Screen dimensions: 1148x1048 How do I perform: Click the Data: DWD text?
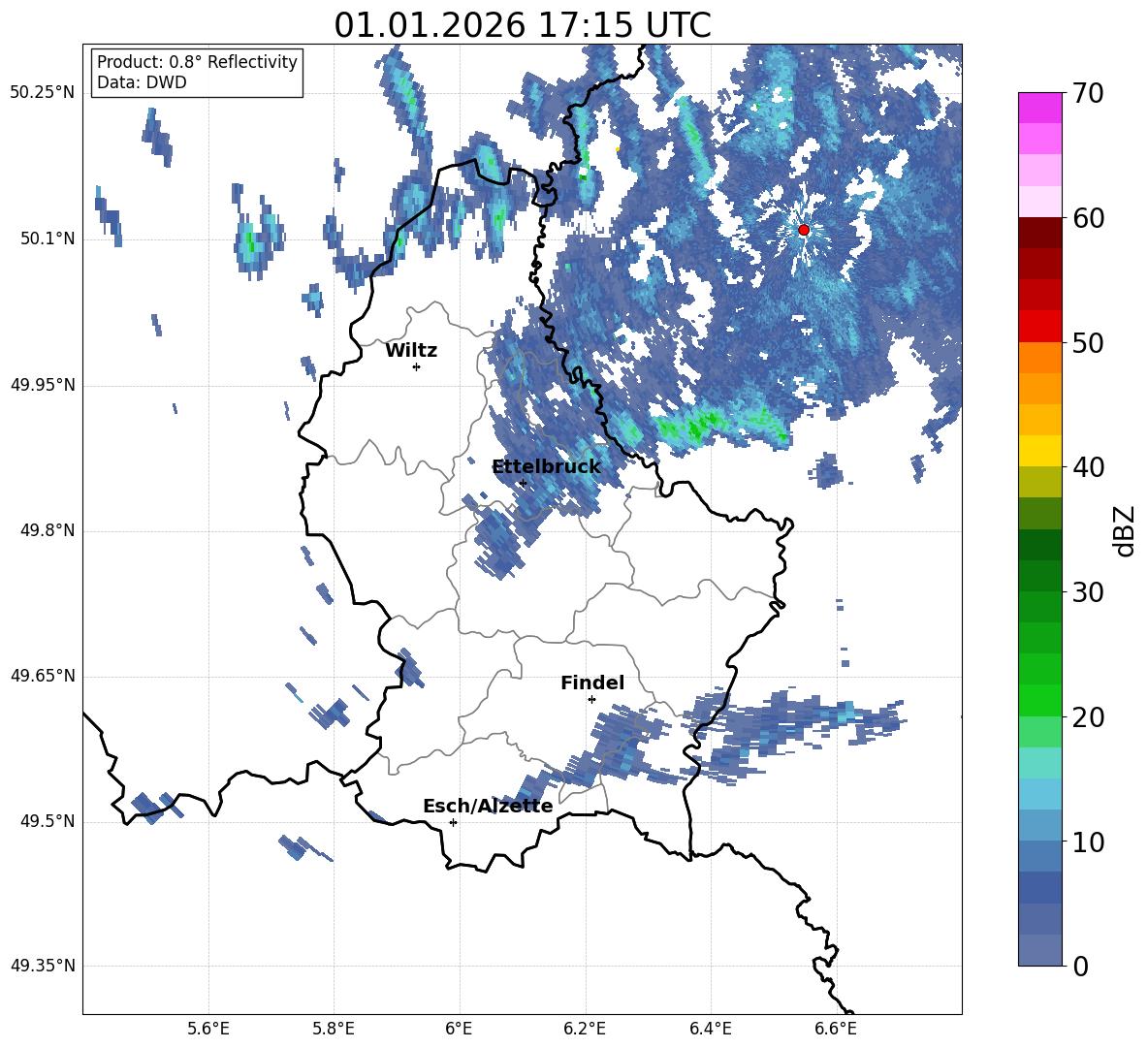point(142,82)
